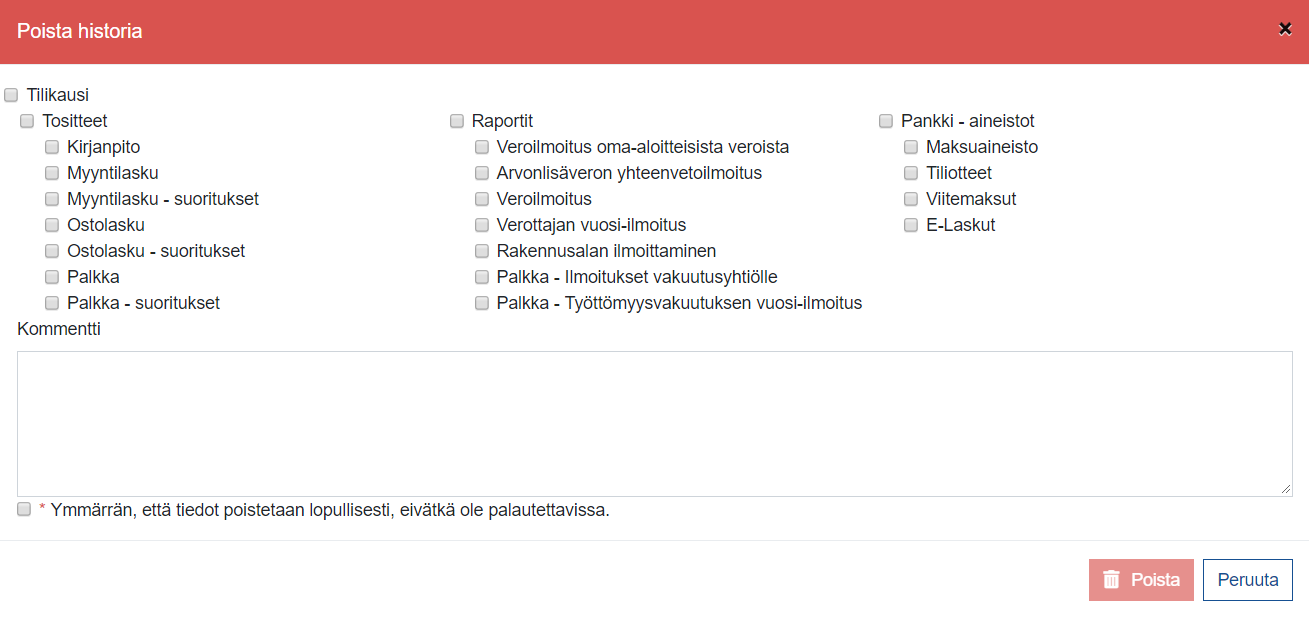Viewport: 1309px width, 617px height.
Task: Enable Verottajan vuosi-ilmoitus checkbox
Action: tap(482, 226)
